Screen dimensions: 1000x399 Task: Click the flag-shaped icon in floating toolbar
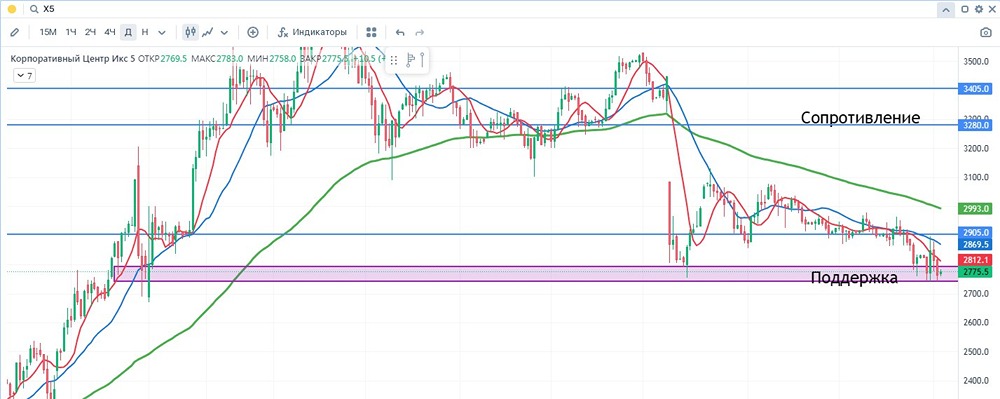(x=410, y=60)
